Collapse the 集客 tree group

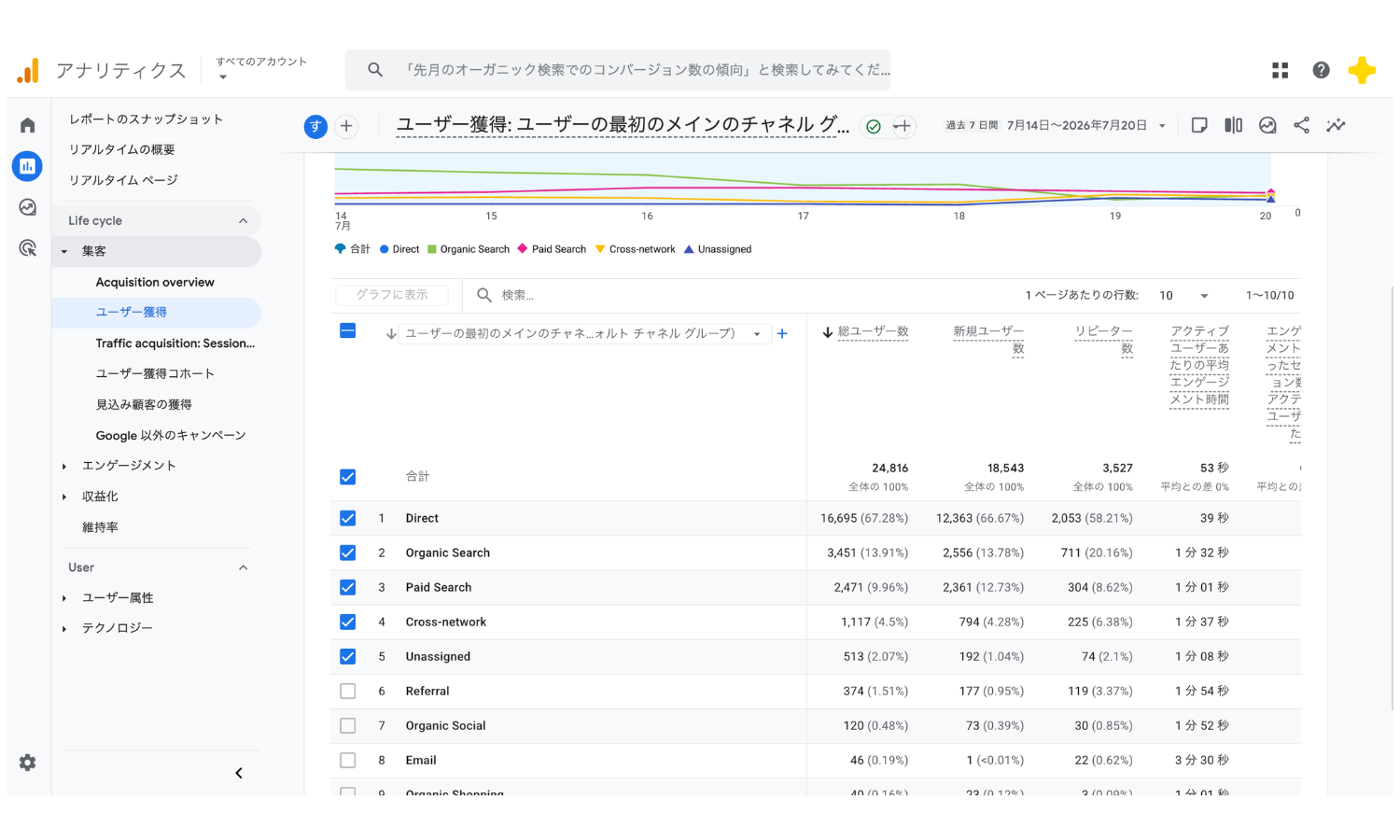click(x=64, y=252)
